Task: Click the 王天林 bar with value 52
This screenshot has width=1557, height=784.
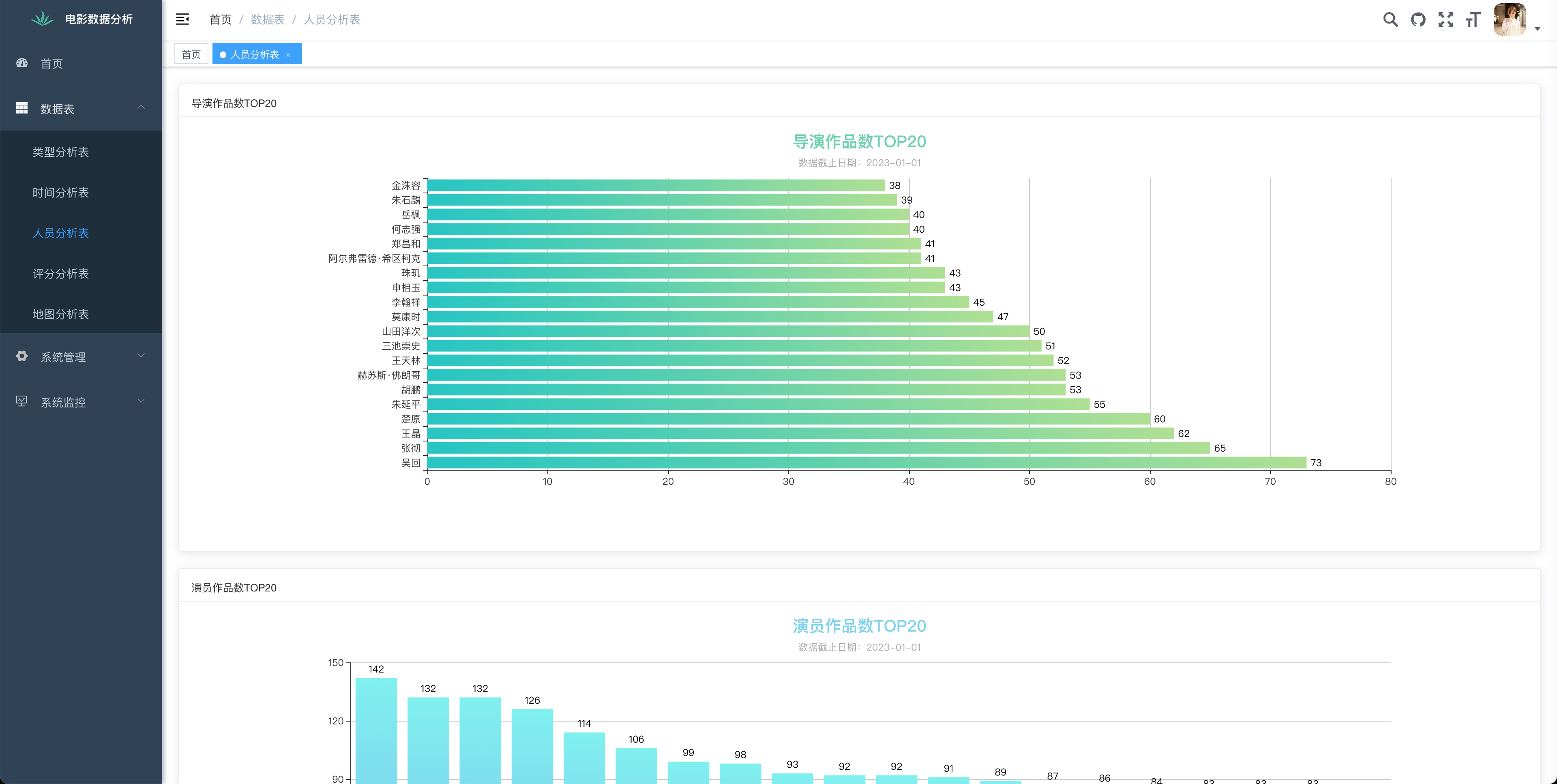Action: pyautogui.click(x=740, y=360)
